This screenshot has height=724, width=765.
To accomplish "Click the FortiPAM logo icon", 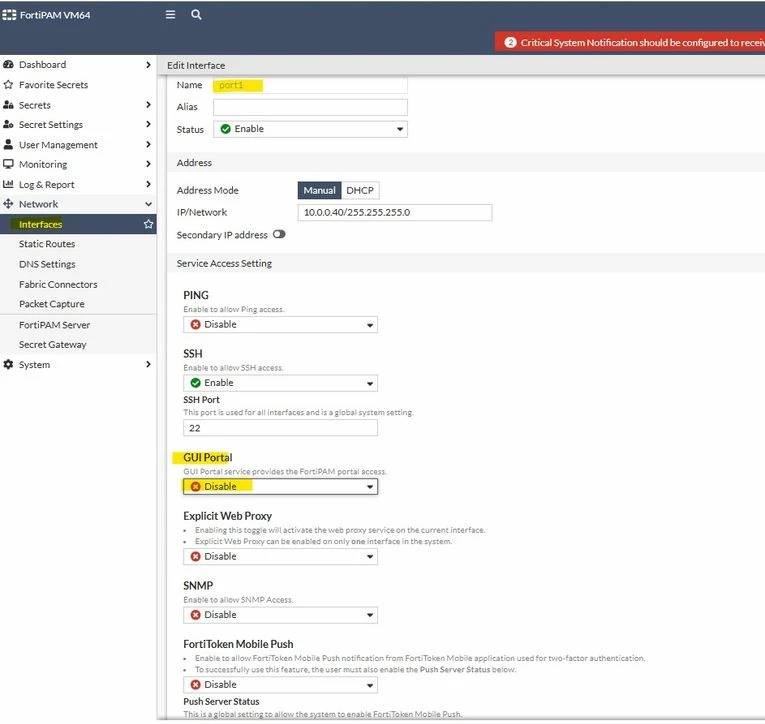I will 9,15.
